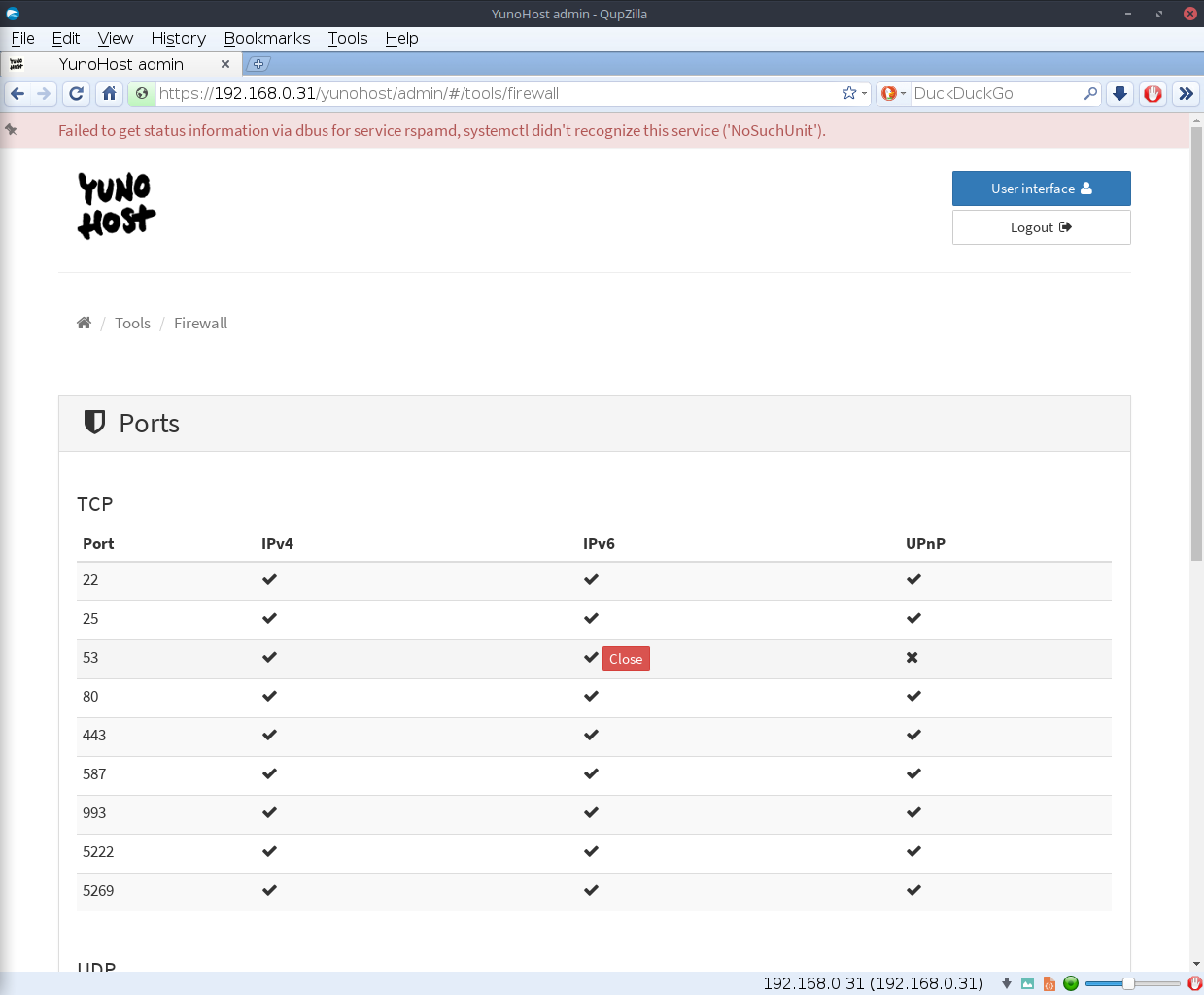The image size is (1204, 995).
Task: Click the Firewall breadcrumb link
Action: [200, 323]
